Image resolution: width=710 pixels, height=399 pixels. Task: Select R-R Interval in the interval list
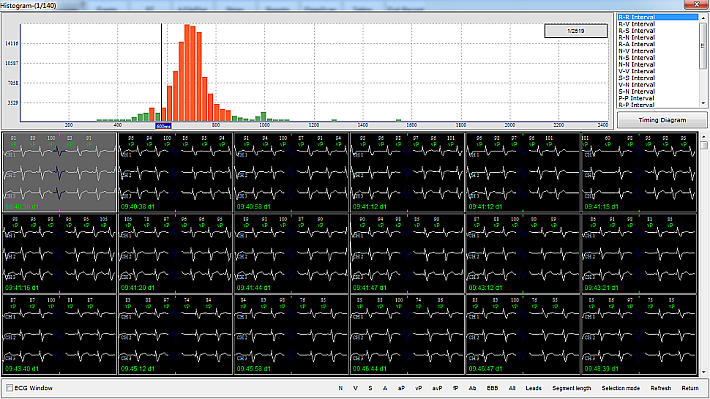pyautogui.click(x=657, y=17)
